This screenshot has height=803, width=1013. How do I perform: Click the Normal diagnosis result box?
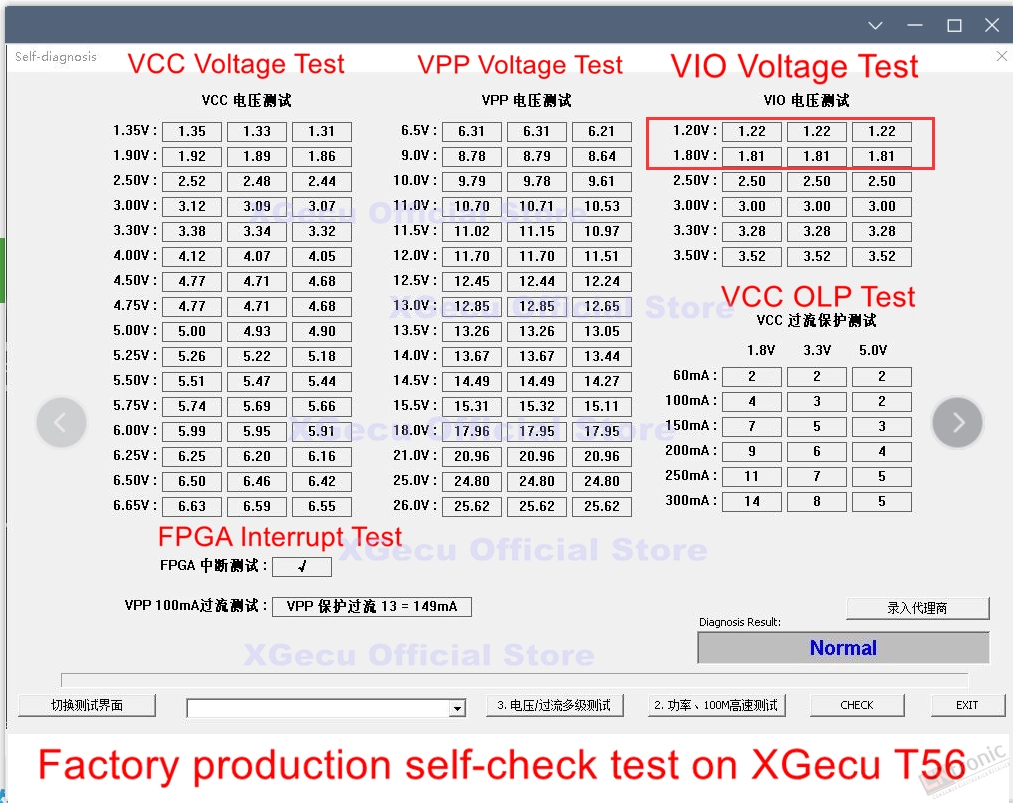(843, 647)
